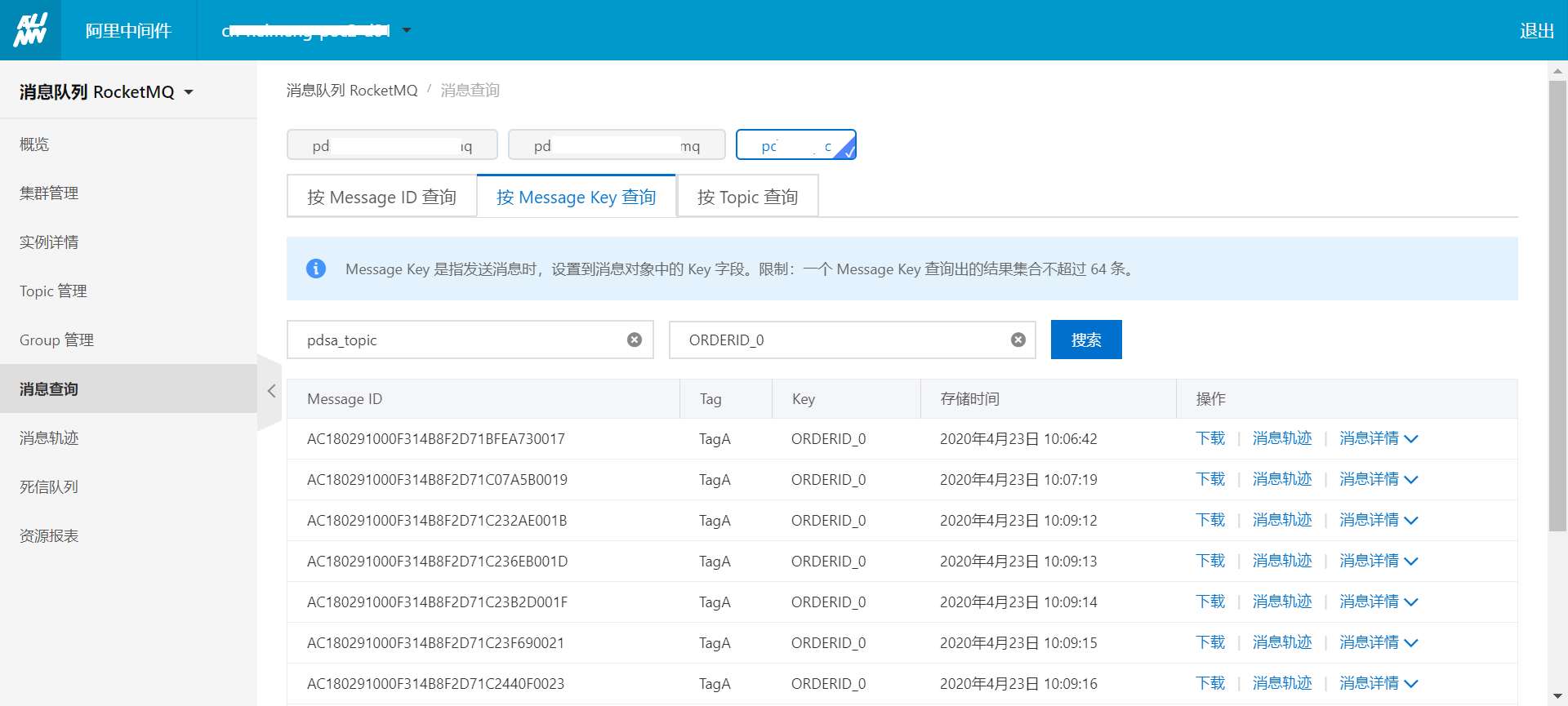1568x706 pixels.
Task: View 消息轨迹 for message at 10:09:15
Action: 1282,642
